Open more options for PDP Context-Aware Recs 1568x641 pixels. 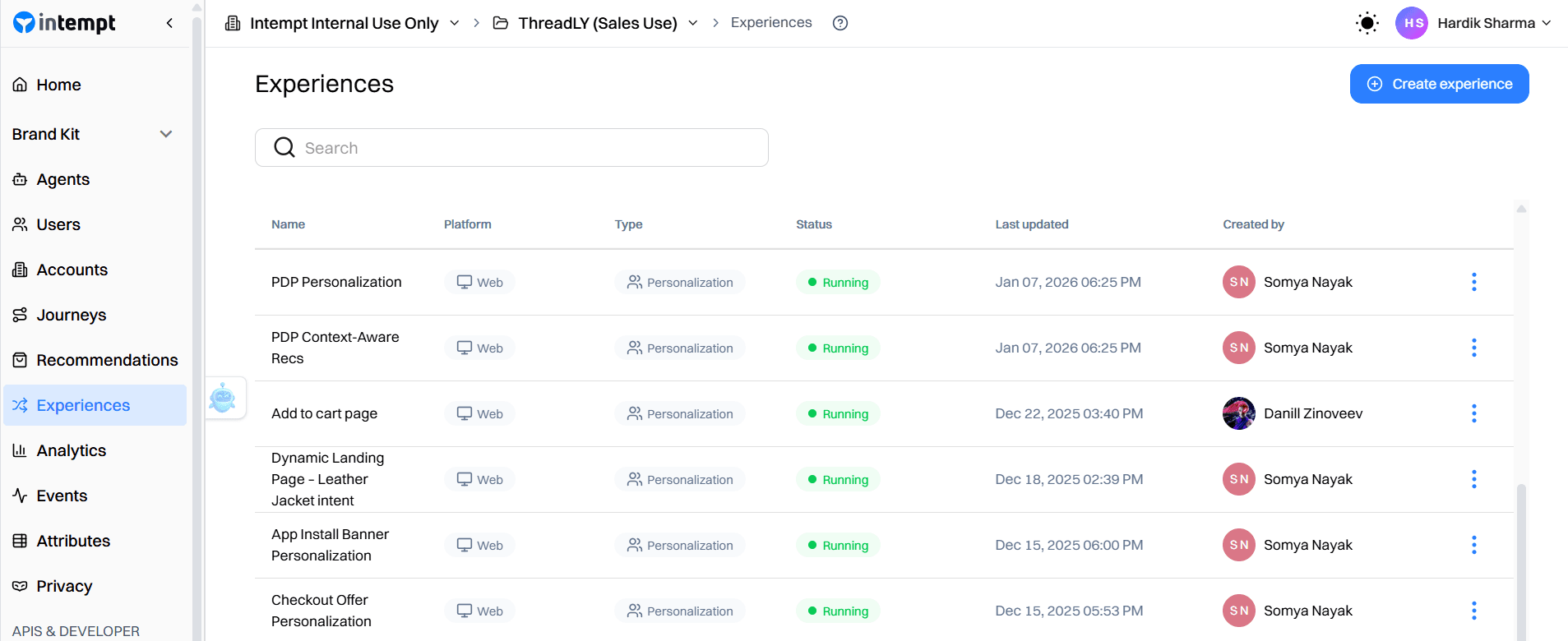pyautogui.click(x=1473, y=348)
